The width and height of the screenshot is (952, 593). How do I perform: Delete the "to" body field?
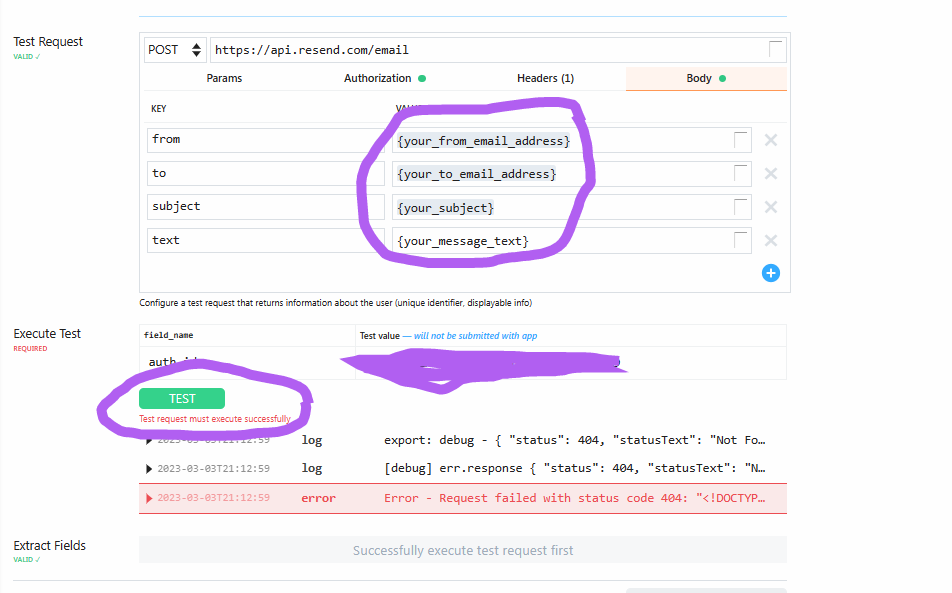click(x=770, y=173)
